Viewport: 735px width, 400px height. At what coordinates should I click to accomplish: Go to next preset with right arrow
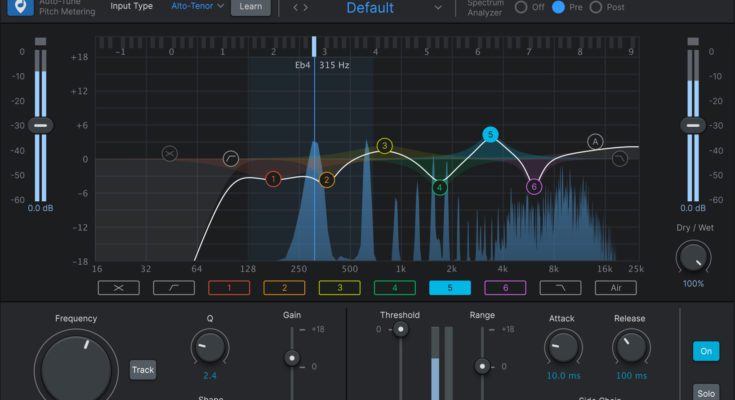click(308, 8)
